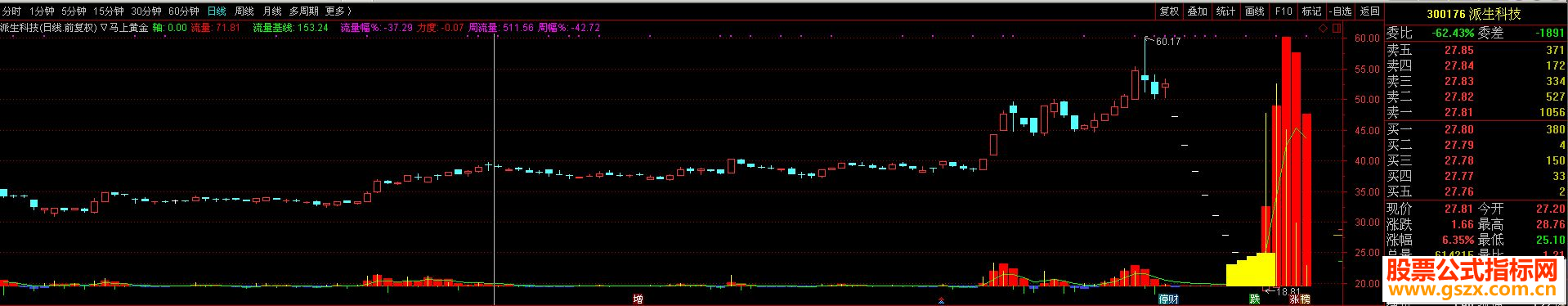This screenshot has height=306, width=1568.
Task: Click the 返回 back button
Action: pyautogui.click(x=1369, y=11)
